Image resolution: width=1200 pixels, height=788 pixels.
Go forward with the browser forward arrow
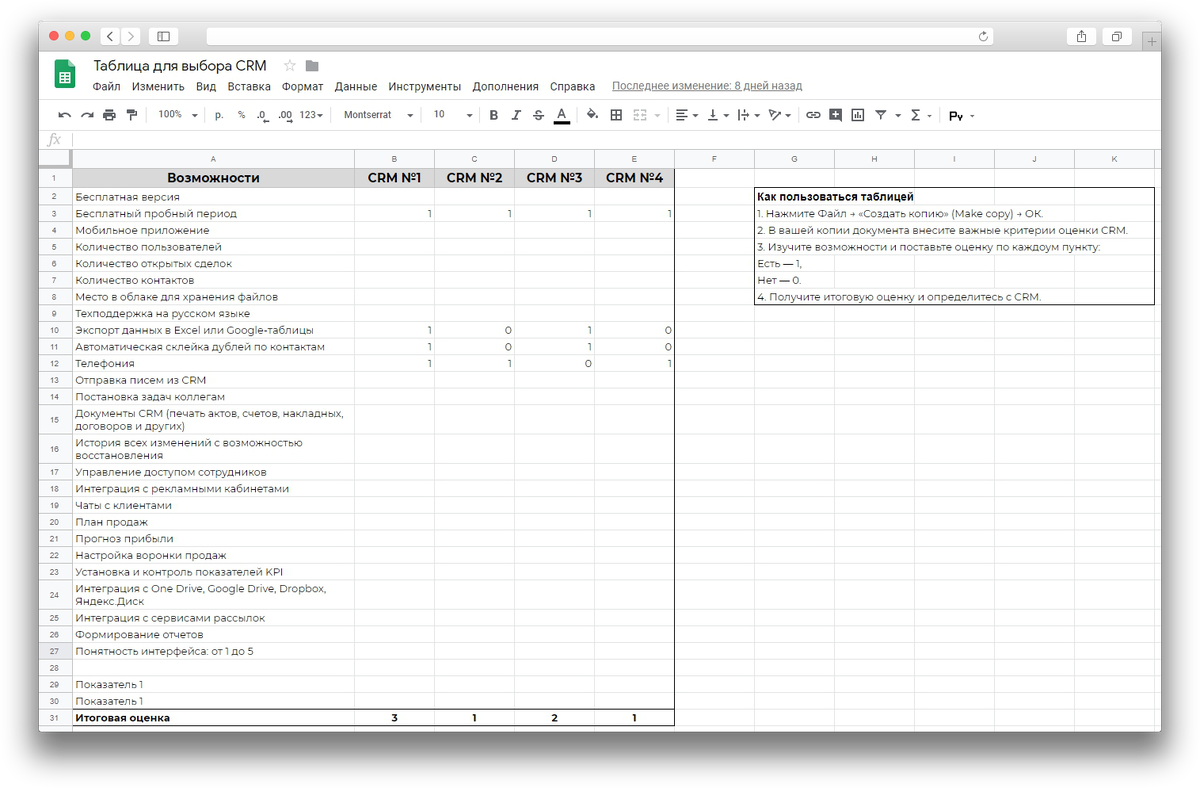pyautogui.click(x=130, y=36)
